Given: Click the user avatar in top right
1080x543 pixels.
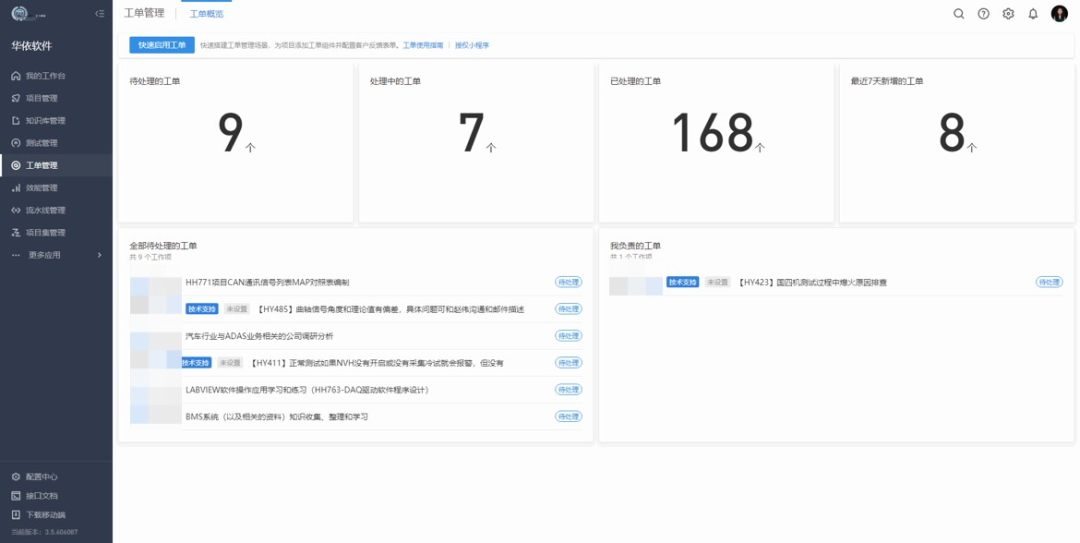Looking at the screenshot, I should coord(1059,14).
